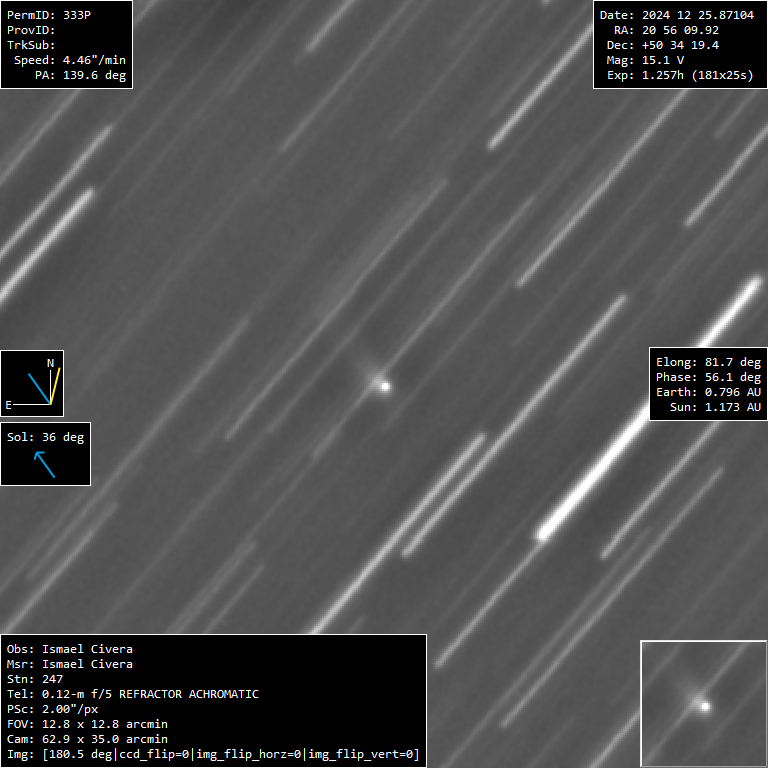Click the N/E compass orientation diagram
Image resolution: width=768 pixels, height=768 pixels.
(32, 384)
